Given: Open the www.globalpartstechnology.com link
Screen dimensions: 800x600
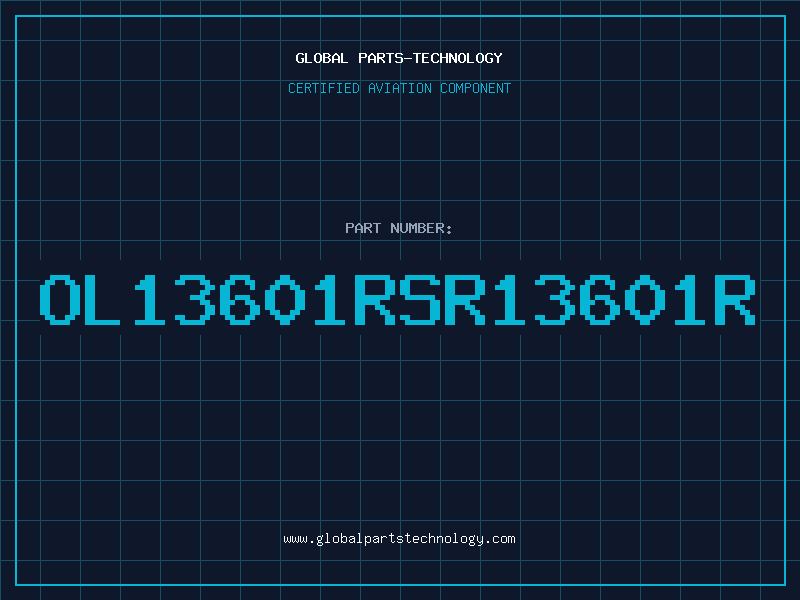Looking at the screenshot, I should point(399,539).
